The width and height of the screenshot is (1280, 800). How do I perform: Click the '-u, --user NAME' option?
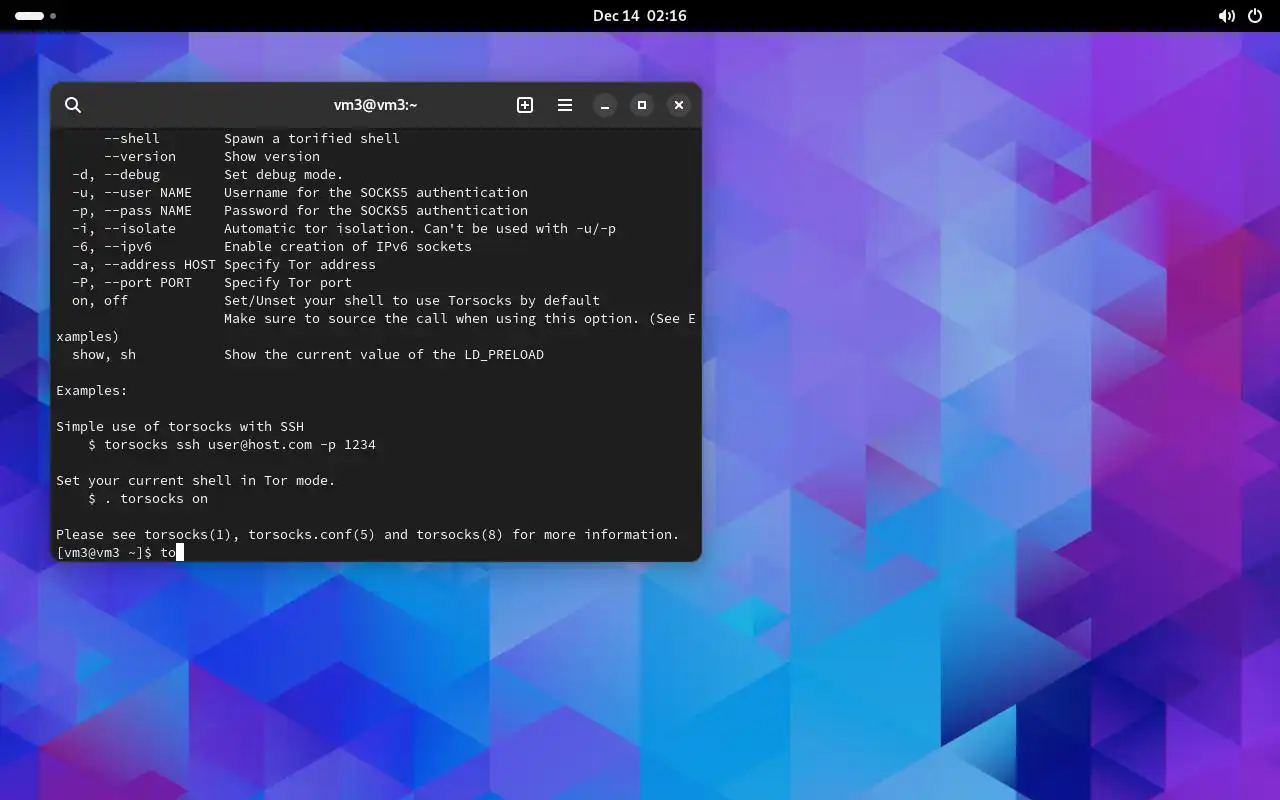(132, 192)
